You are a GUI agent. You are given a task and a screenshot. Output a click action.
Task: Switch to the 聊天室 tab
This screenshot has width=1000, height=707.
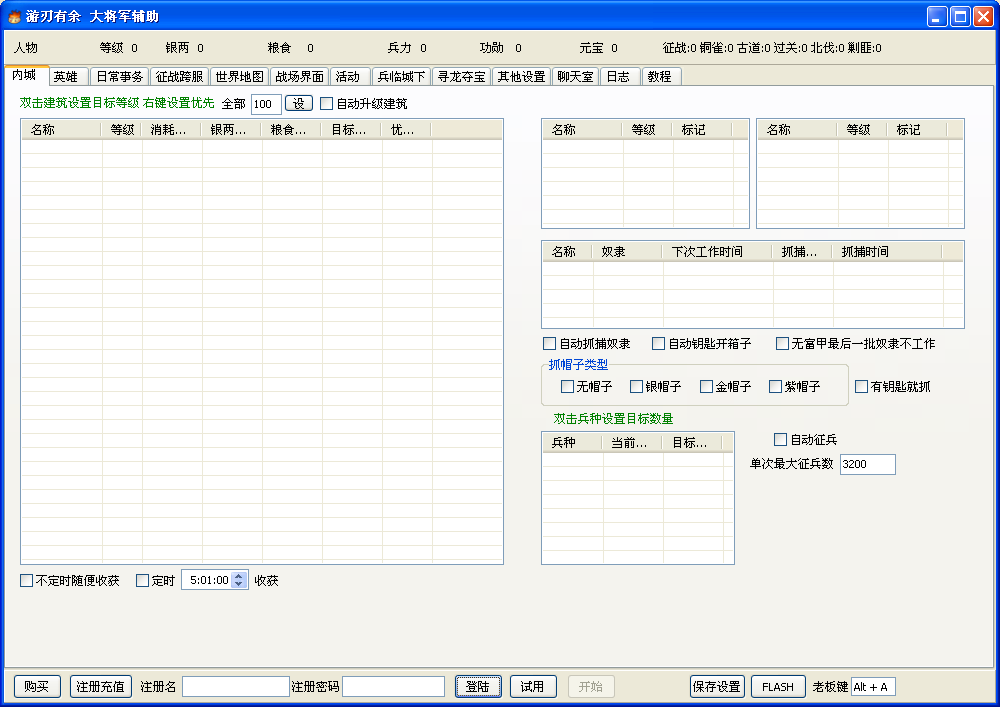point(575,77)
